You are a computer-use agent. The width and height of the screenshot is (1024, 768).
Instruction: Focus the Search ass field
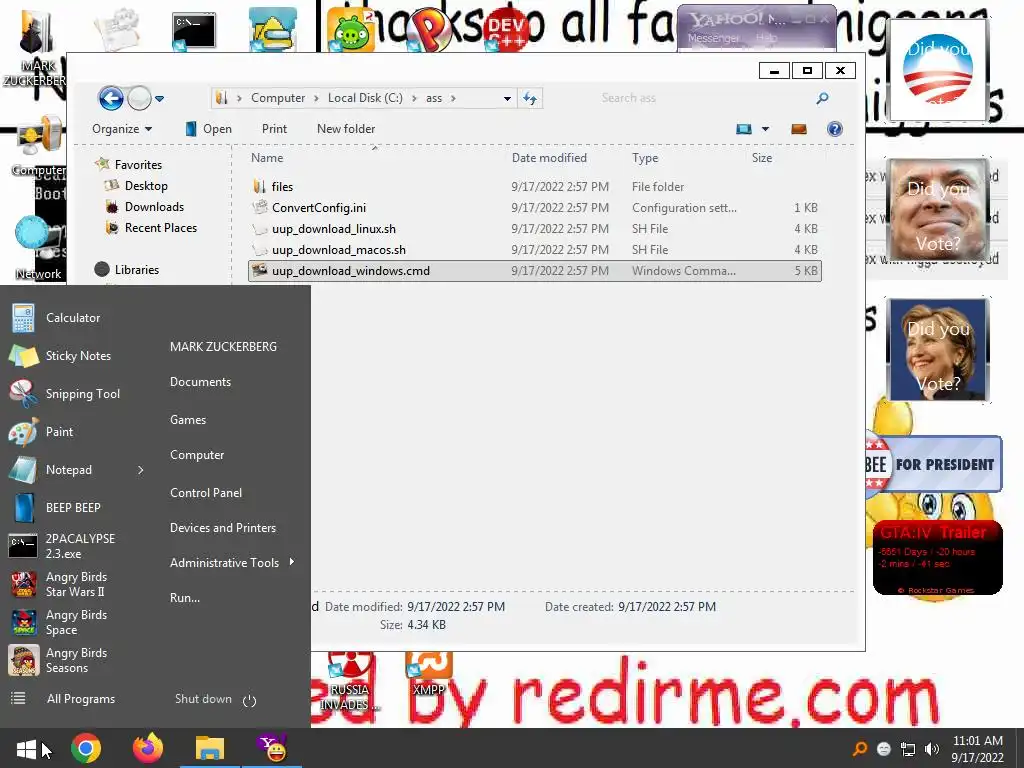712,98
